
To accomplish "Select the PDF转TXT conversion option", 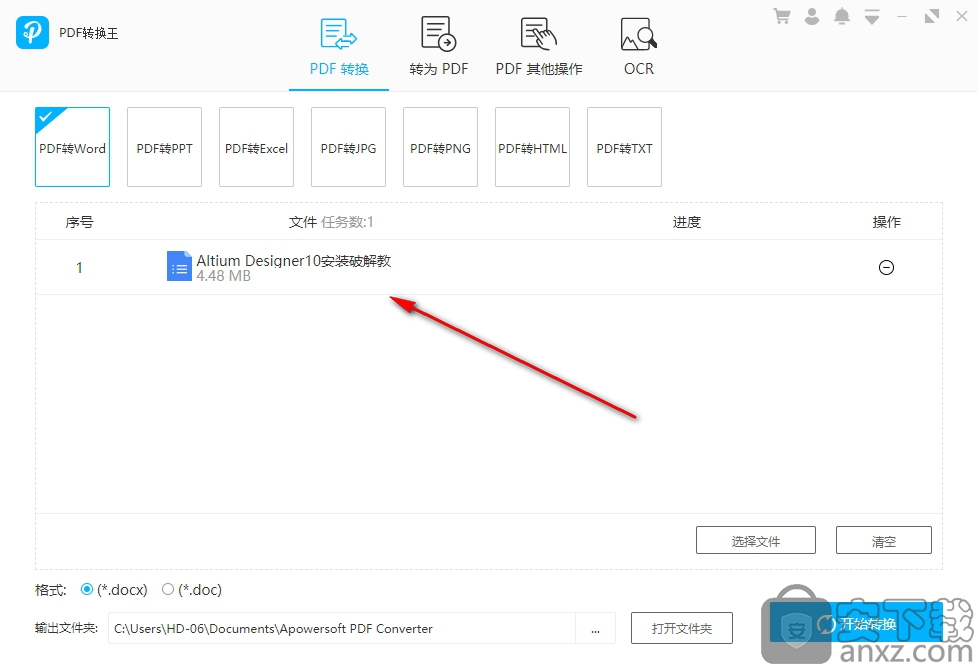I will point(624,147).
